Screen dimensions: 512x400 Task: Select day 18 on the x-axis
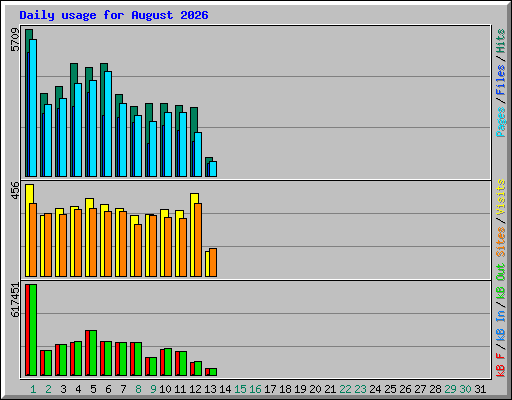[x=285, y=389]
